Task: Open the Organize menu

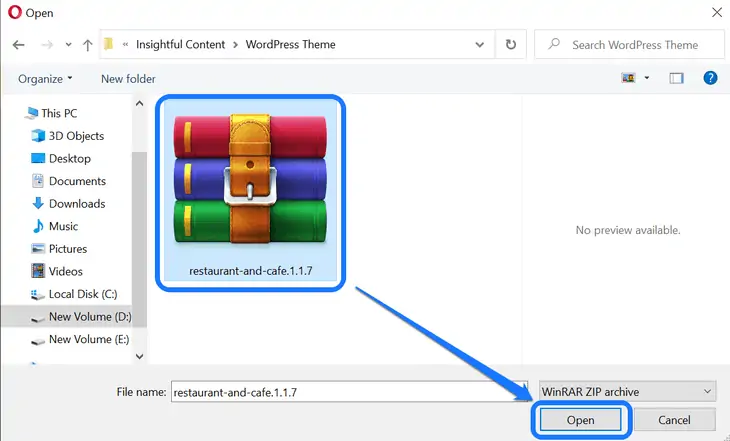Action: coord(45,79)
